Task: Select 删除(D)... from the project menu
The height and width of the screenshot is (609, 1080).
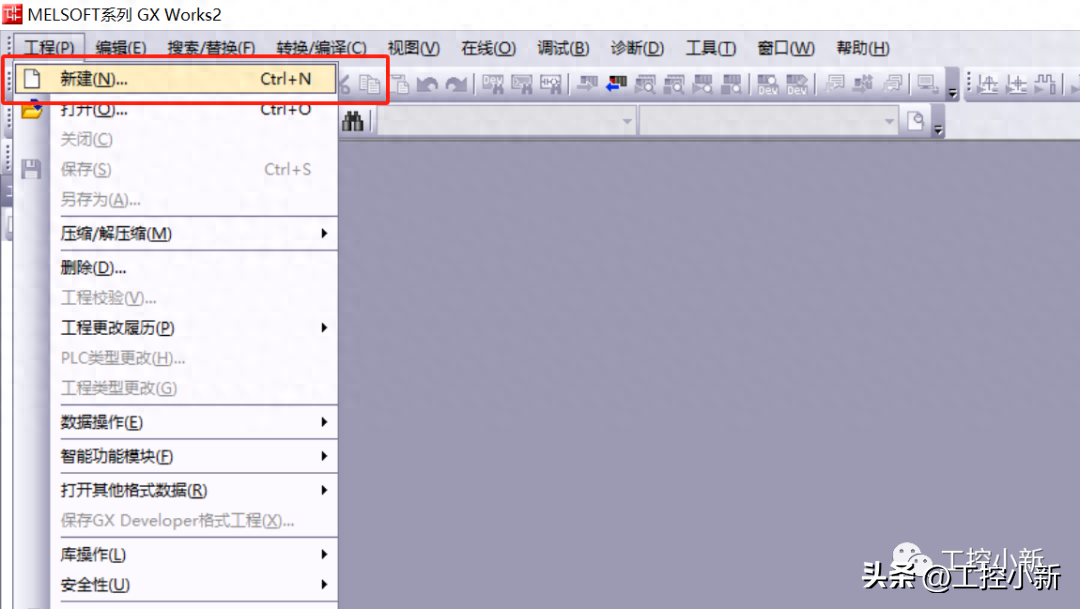Action: pyautogui.click(x=93, y=268)
